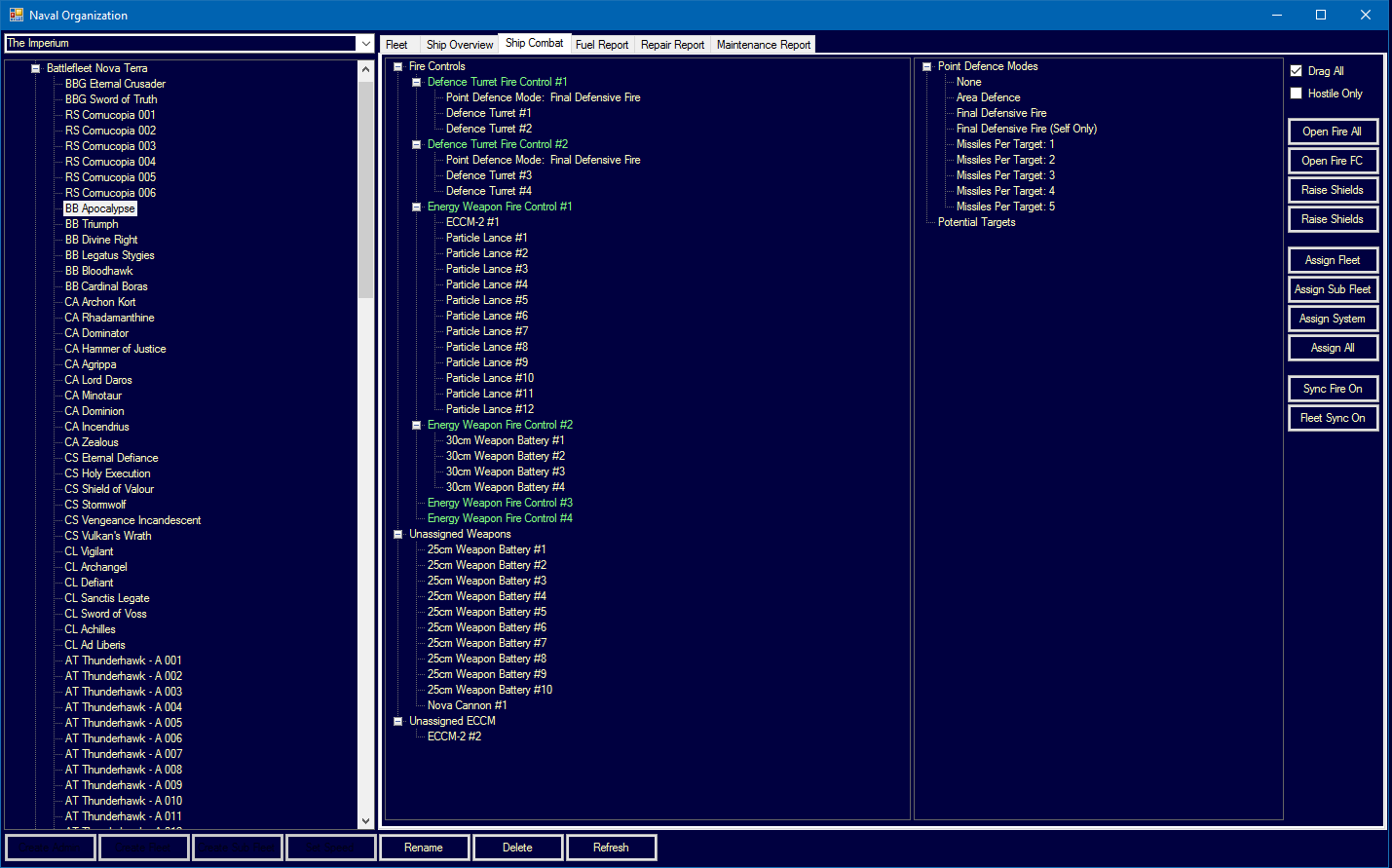Select the Potential Targets node

click(x=976, y=222)
